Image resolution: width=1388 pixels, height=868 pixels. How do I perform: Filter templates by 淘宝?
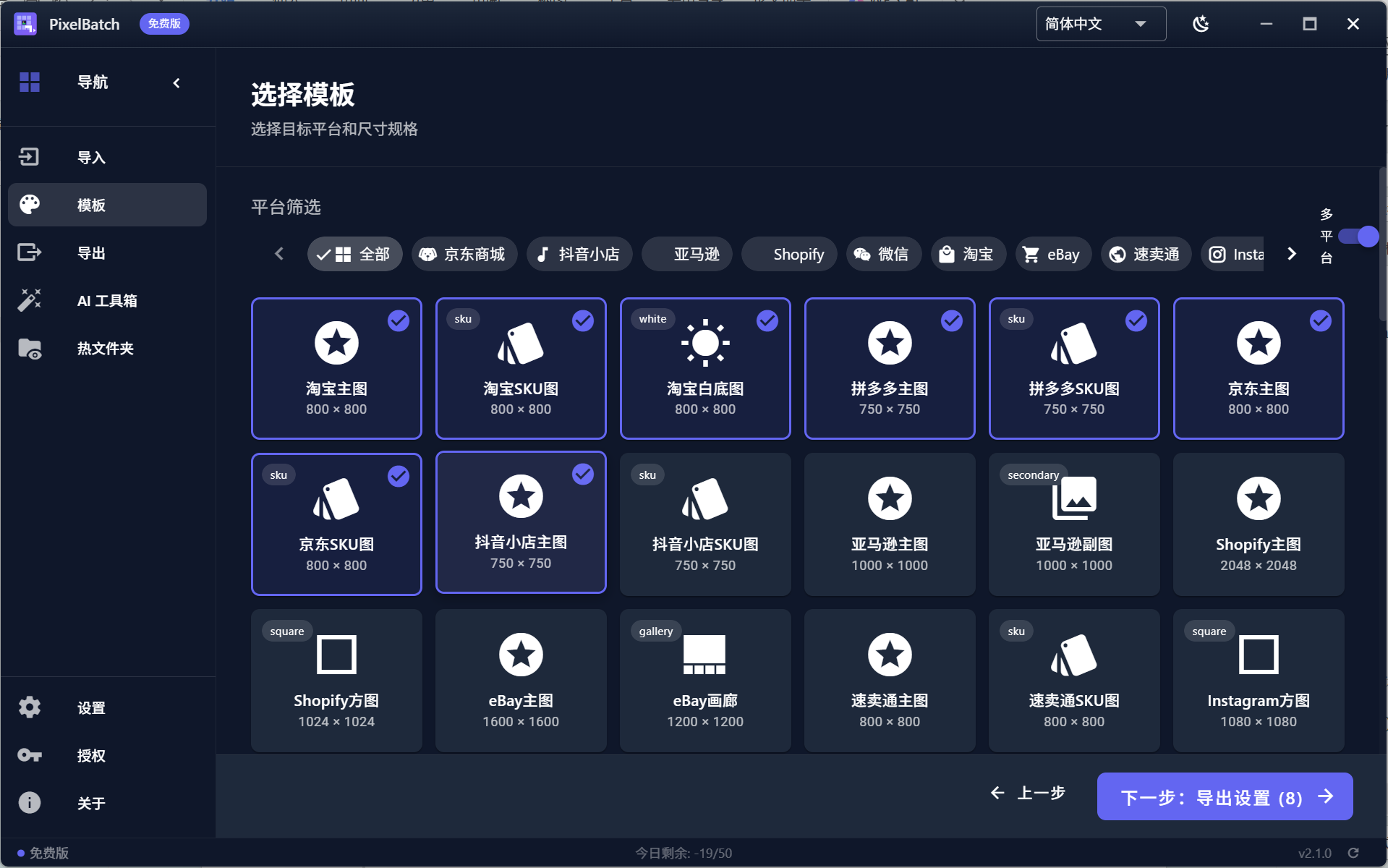(968, 254)
